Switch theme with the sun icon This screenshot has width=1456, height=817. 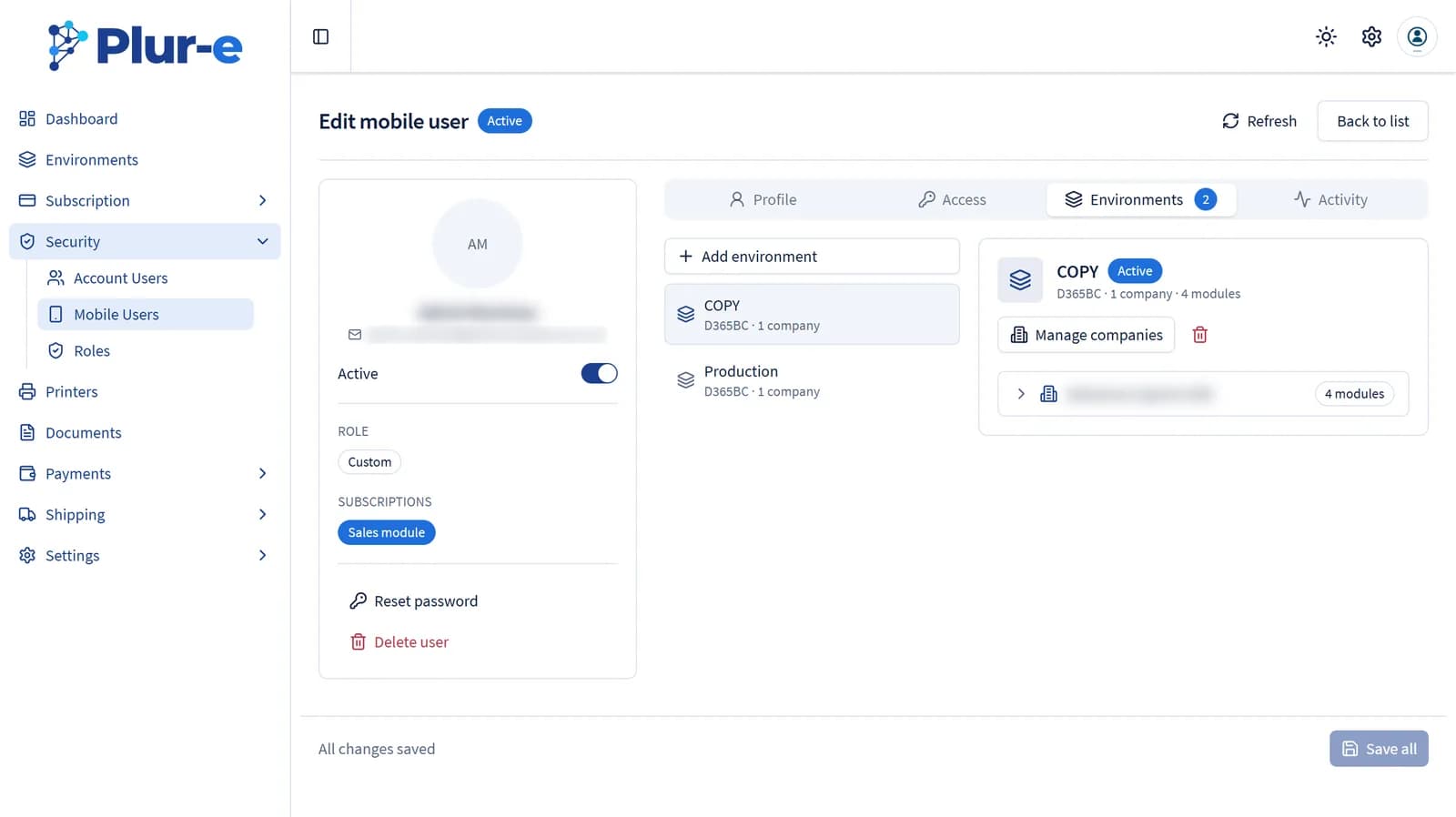(x=1326, y=36)
